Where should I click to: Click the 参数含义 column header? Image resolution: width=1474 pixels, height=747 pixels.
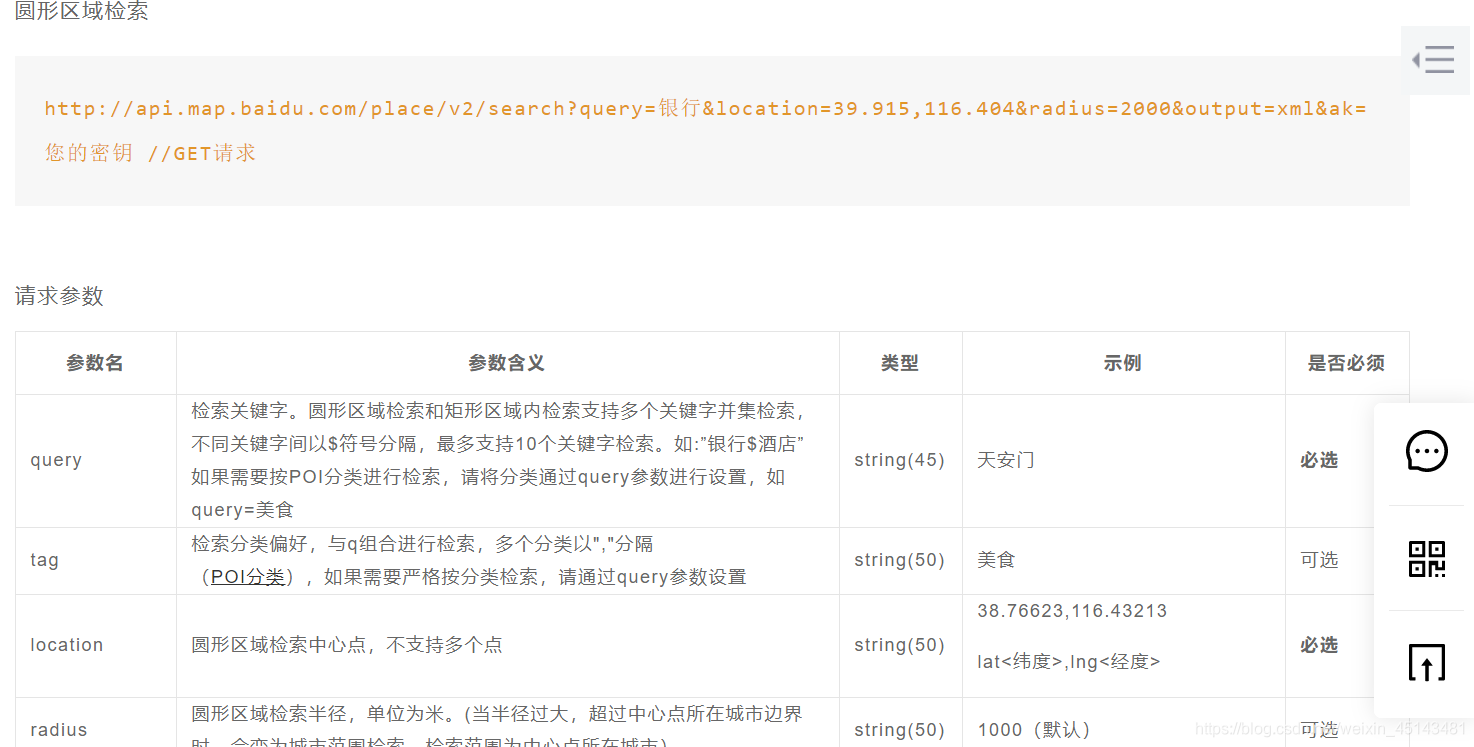508,363
